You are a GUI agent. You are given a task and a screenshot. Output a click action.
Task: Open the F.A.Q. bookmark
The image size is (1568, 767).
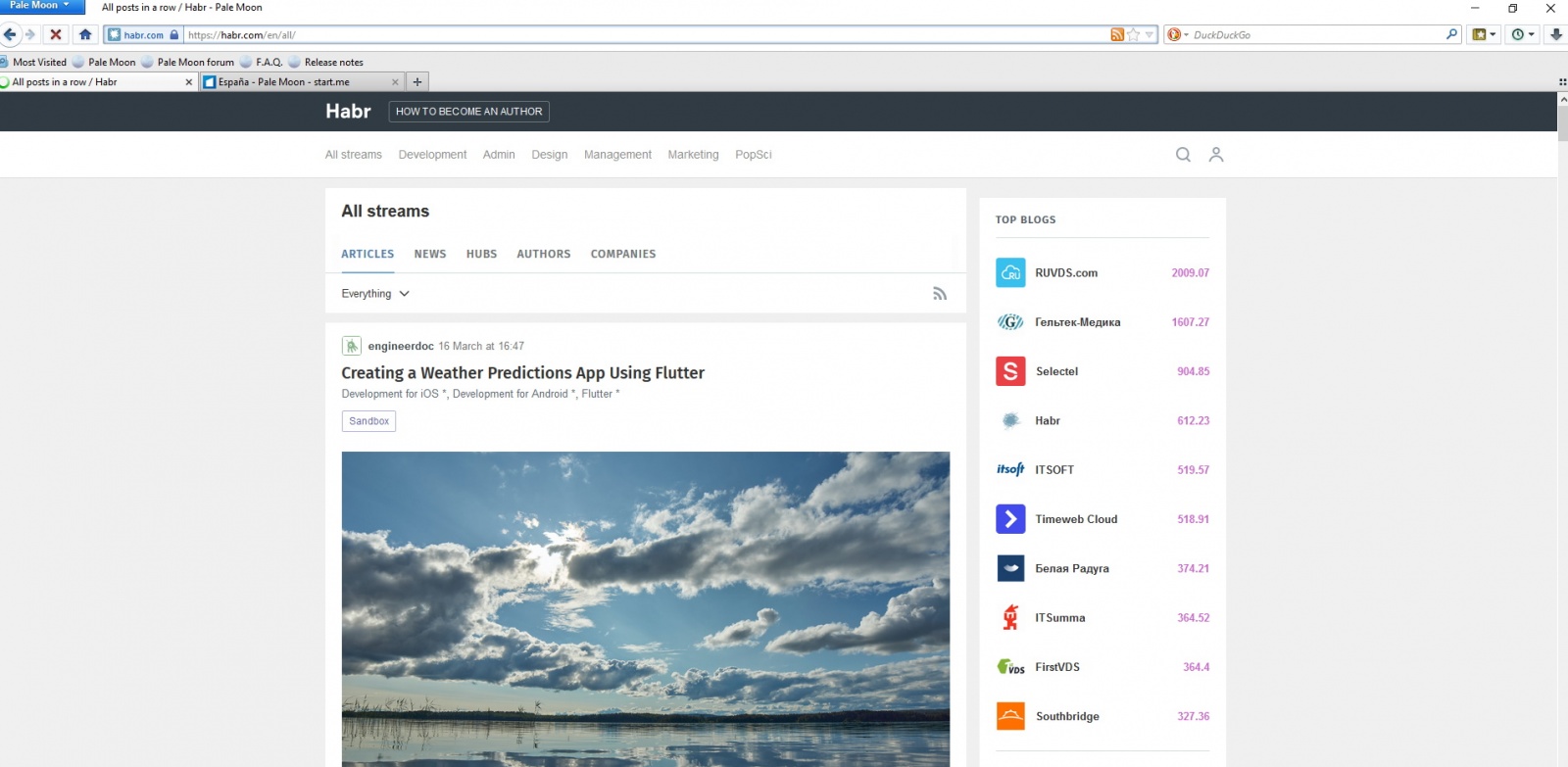point(262,62)
